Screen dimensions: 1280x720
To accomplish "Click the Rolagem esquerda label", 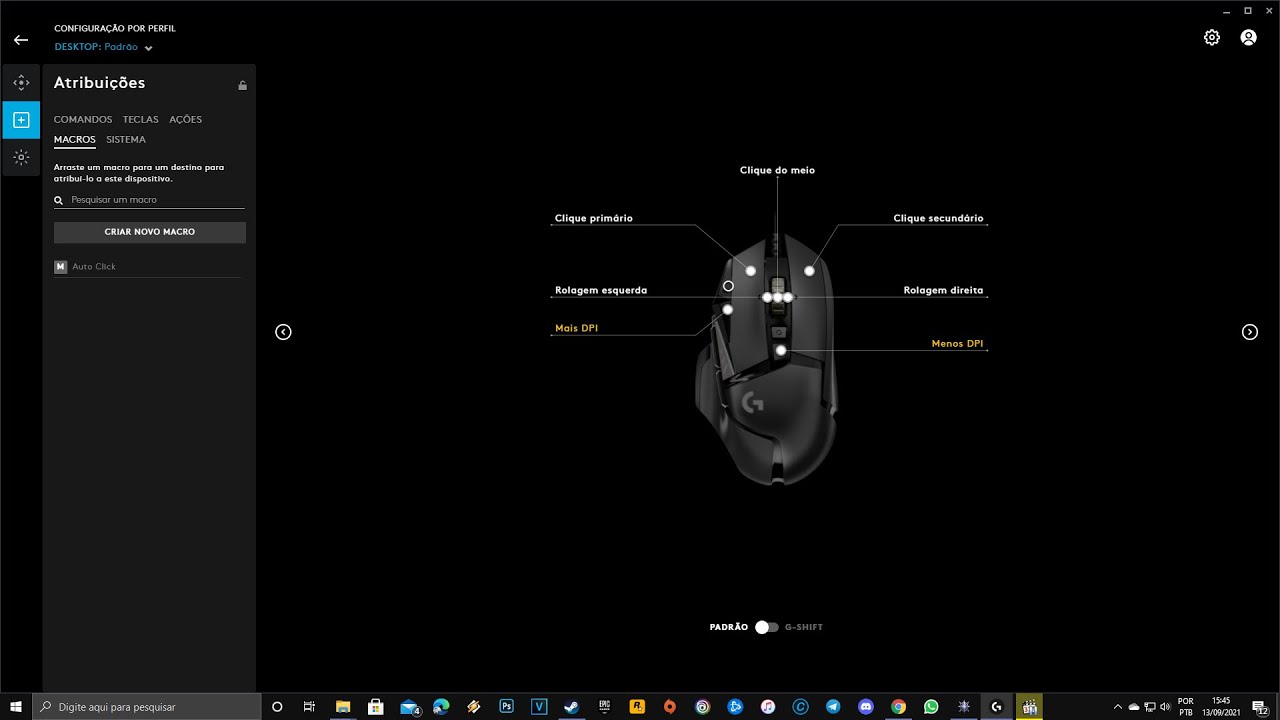I will point(601,290).
